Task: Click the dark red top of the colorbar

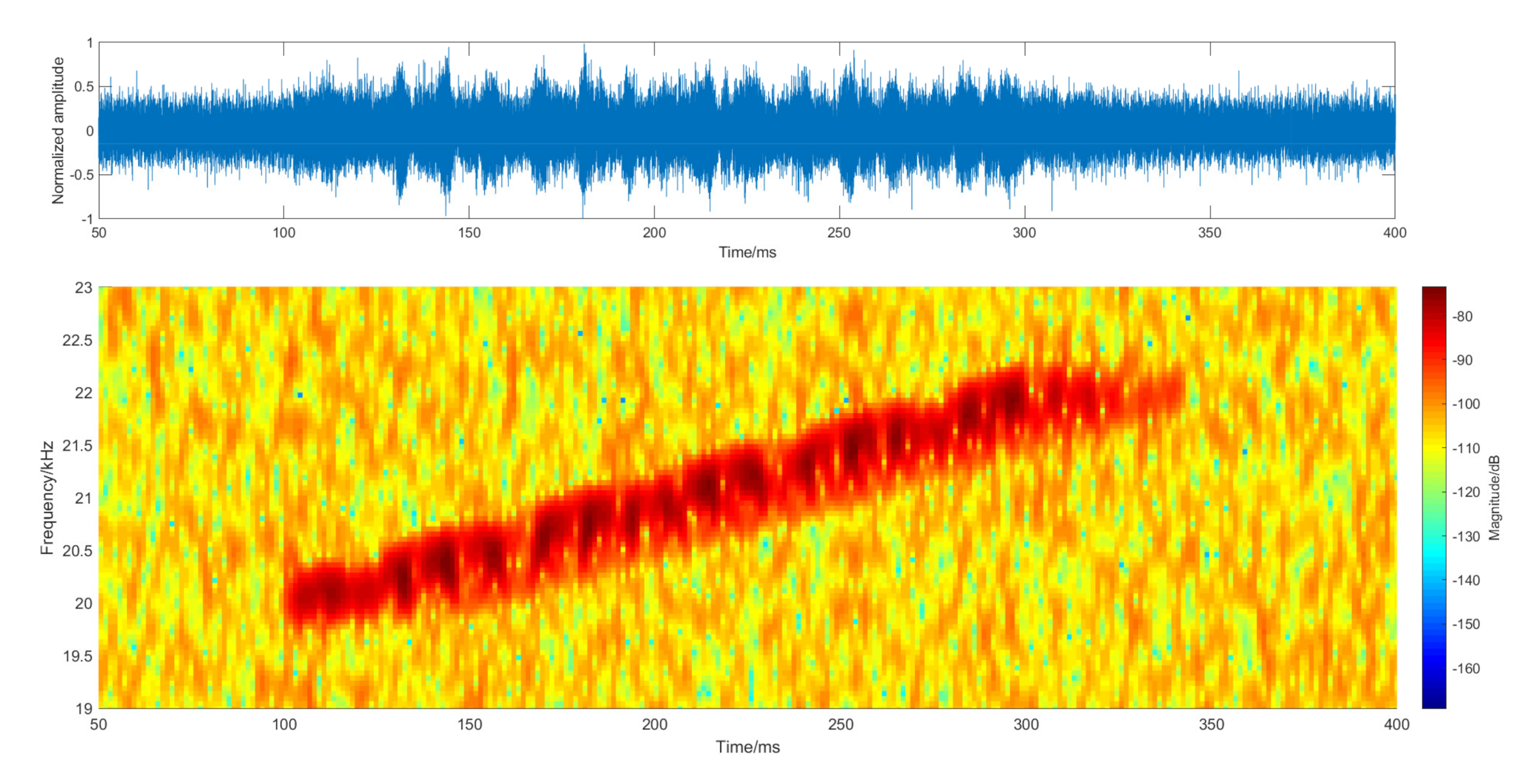Action: click(x=1434, y=293)
